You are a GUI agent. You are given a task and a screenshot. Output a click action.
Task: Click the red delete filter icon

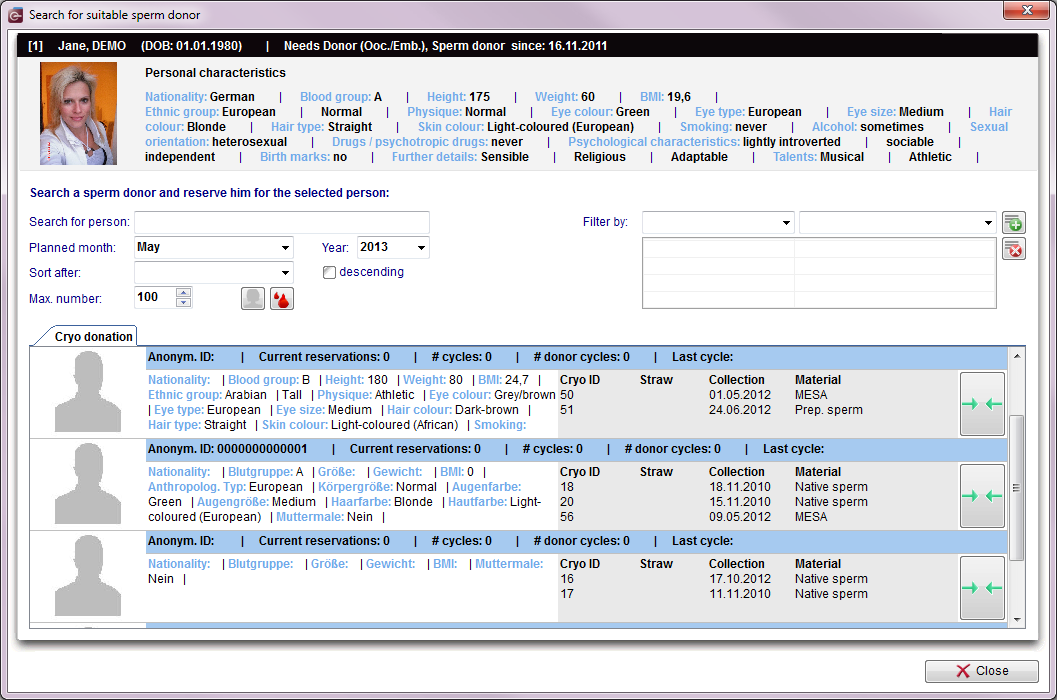pos(1014,249)
